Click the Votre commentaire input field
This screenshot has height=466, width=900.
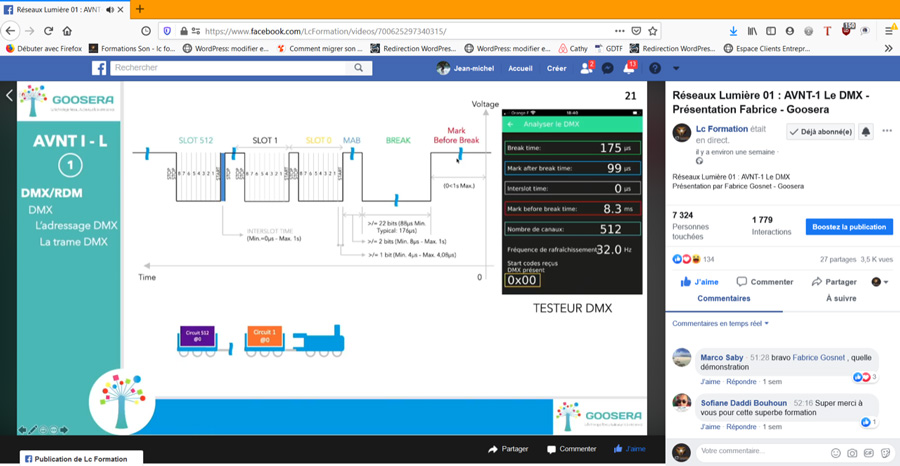coord(761,452)
